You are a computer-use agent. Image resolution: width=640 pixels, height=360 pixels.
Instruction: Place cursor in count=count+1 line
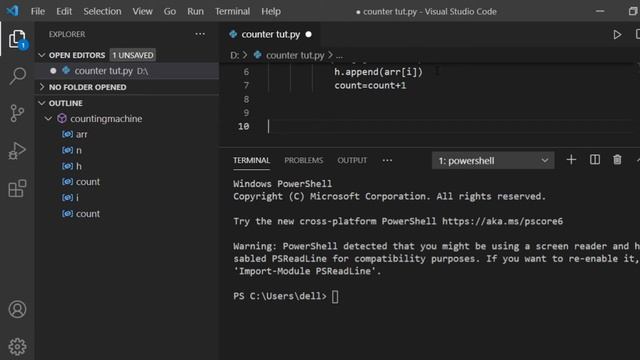click(370, 86)
